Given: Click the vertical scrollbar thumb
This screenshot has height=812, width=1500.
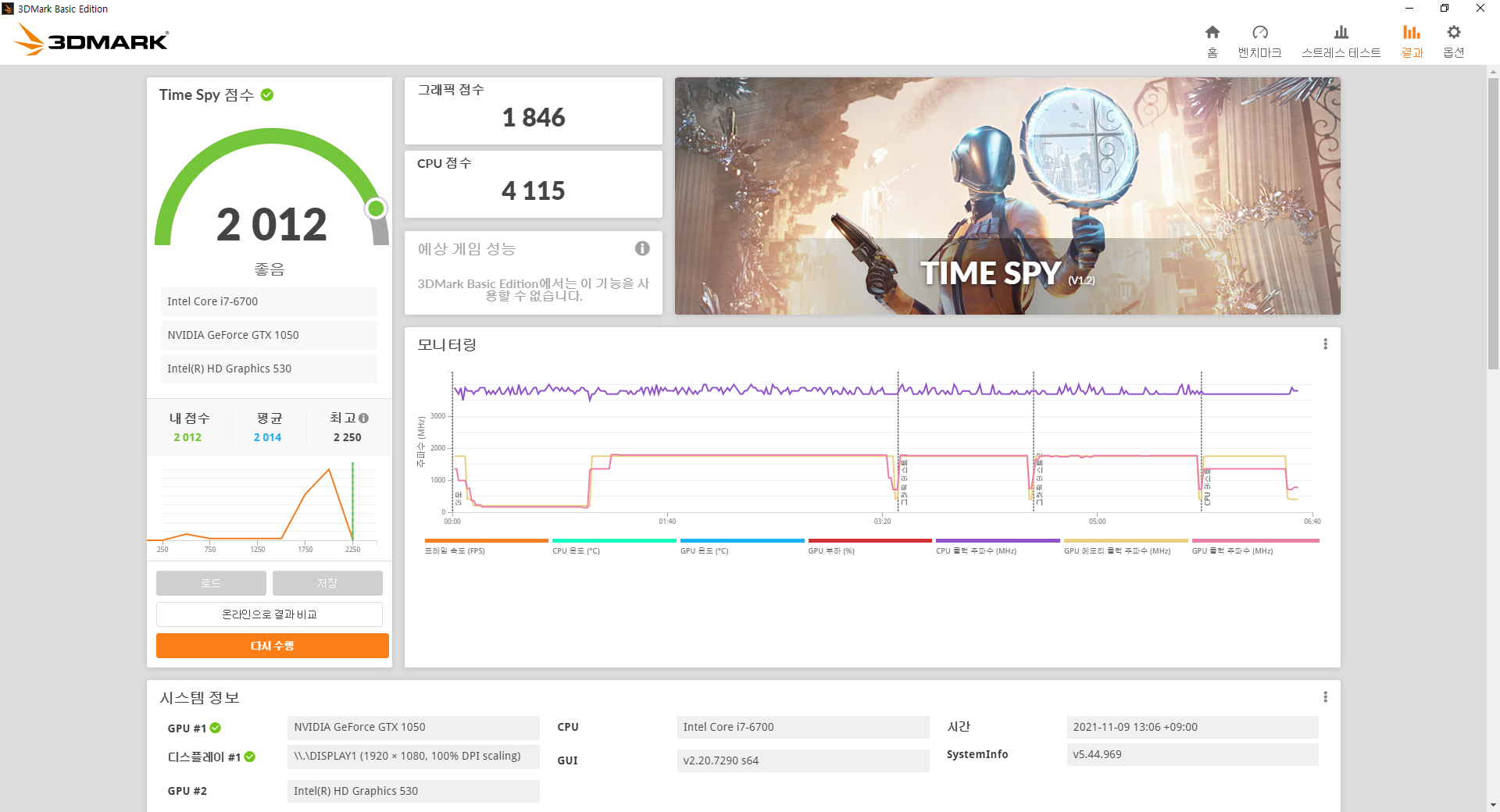Looking at the screenshot, I should 1493,223.
